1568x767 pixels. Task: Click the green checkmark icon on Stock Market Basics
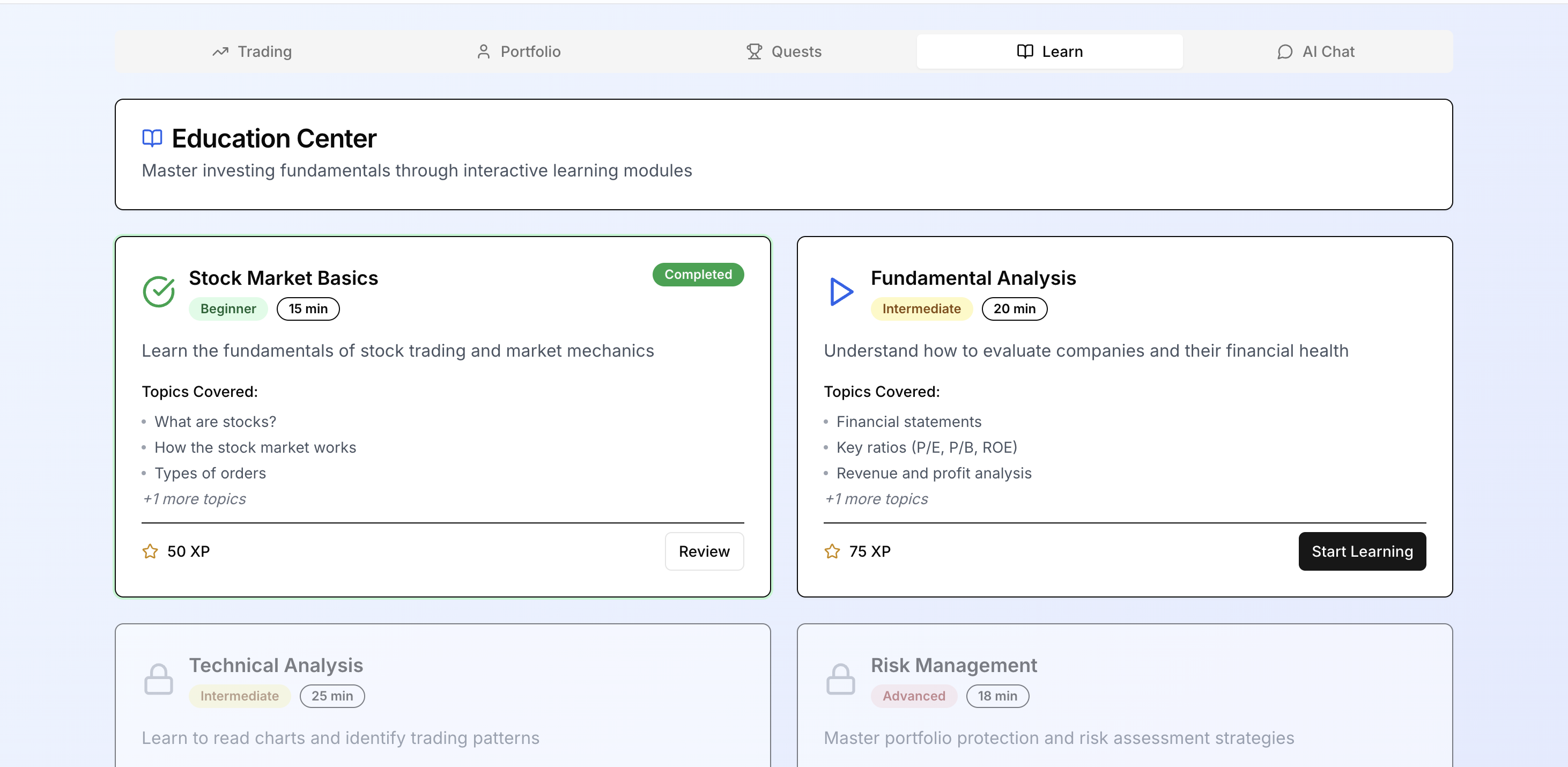click(158, 292)
